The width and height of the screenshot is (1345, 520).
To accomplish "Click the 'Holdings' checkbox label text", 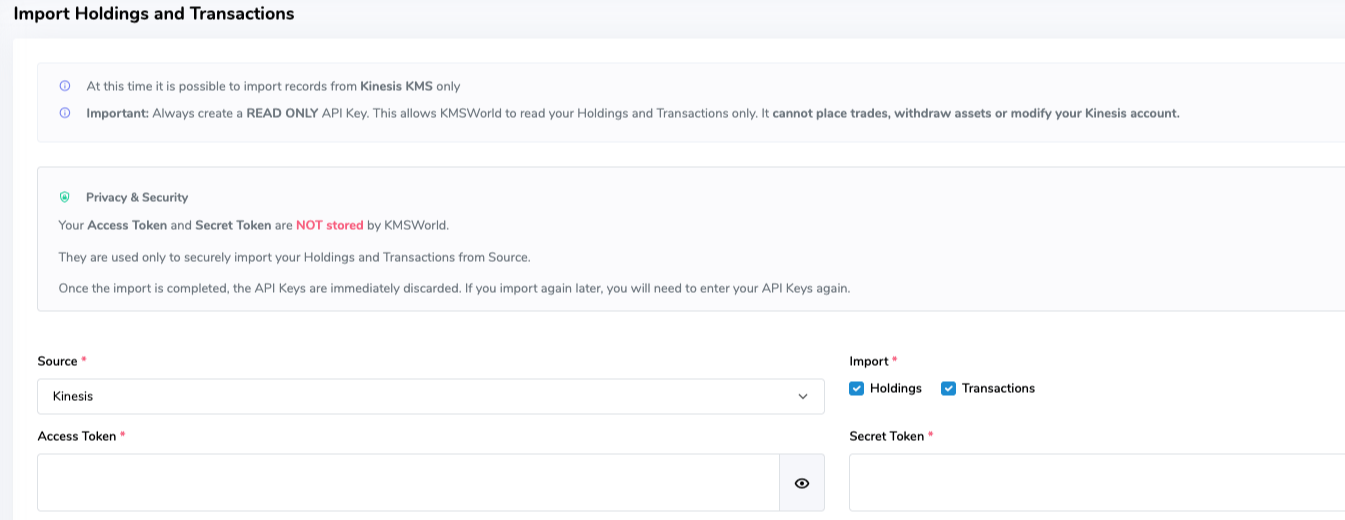I will [896, 388].
